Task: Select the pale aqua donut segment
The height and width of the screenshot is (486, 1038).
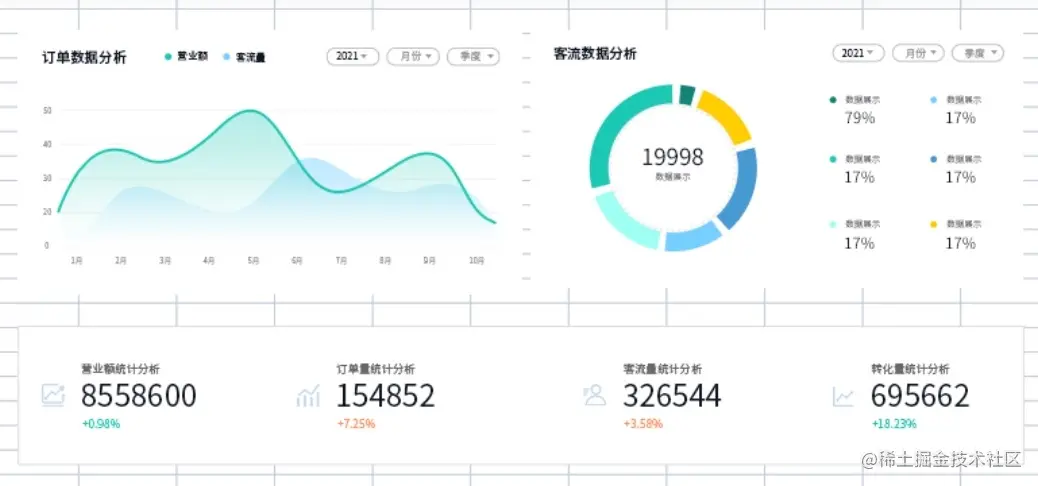Action: coord(625,221)
